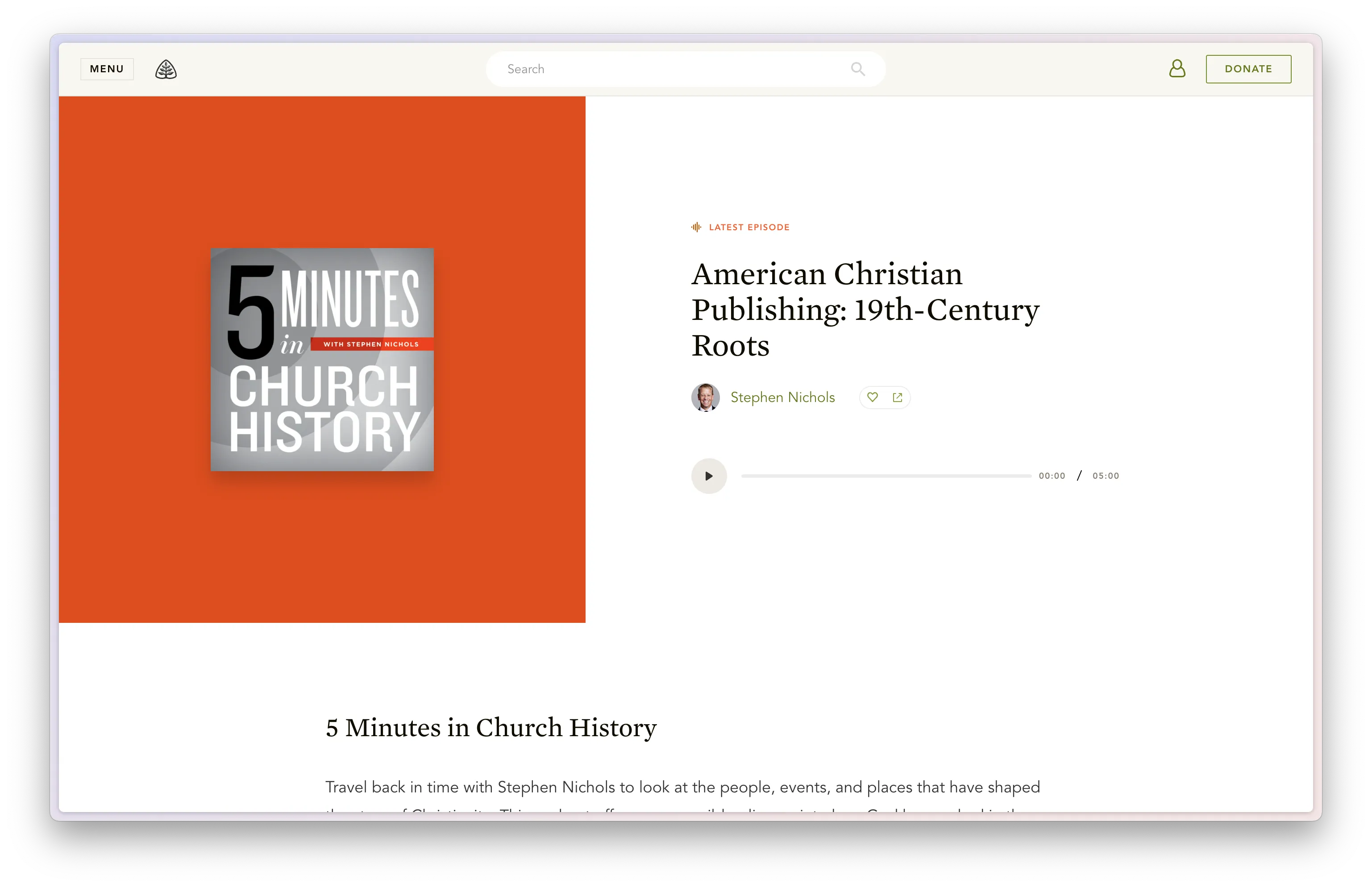Viewport: 1372px width, 887px height.
Task: Open the Stephen Nichols author link
Action: (782, 398)
